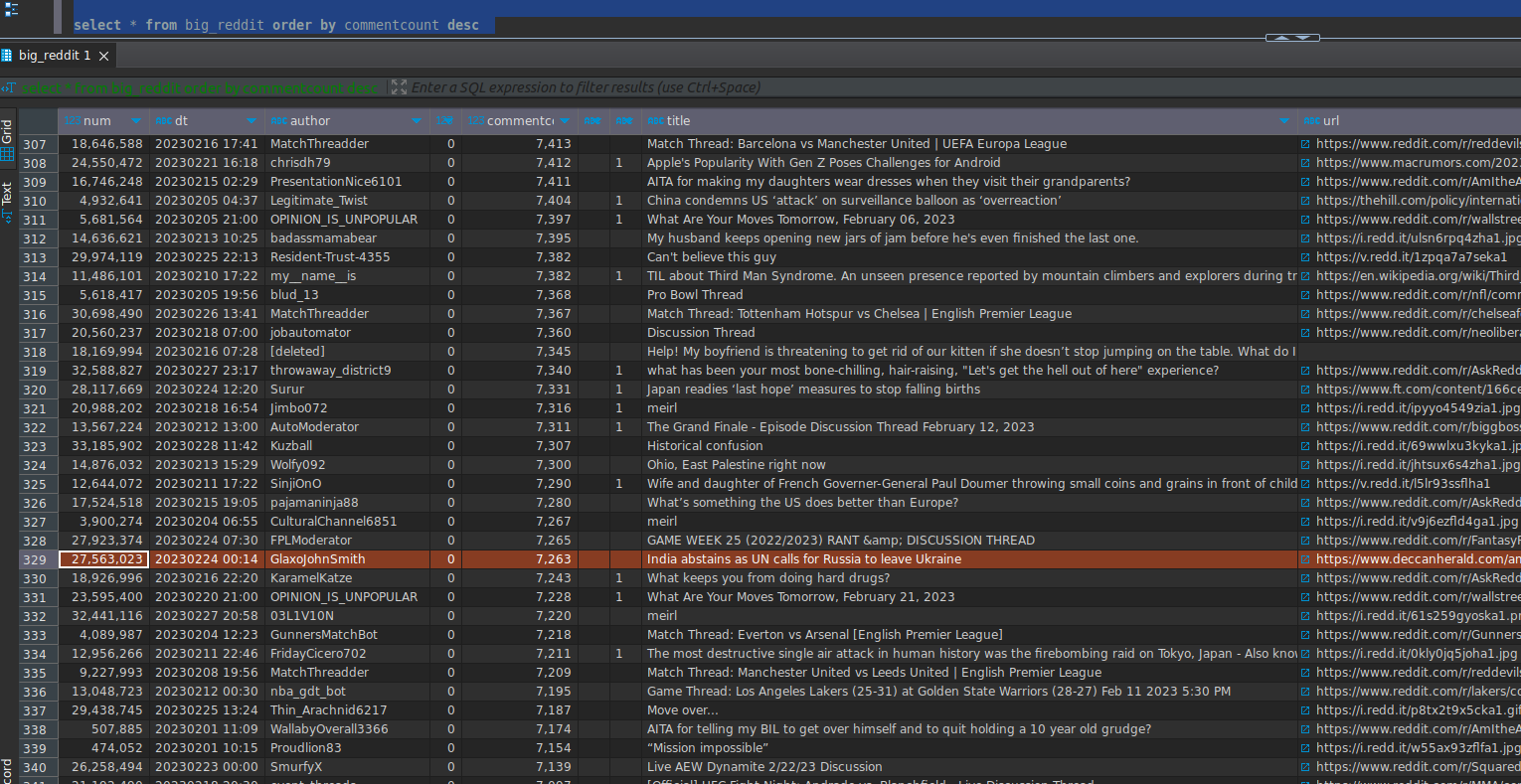Image resolution: width=1521 pixels, height=784 pixels.
Task: Click the url column header
Action: (x=1410, y=121)
